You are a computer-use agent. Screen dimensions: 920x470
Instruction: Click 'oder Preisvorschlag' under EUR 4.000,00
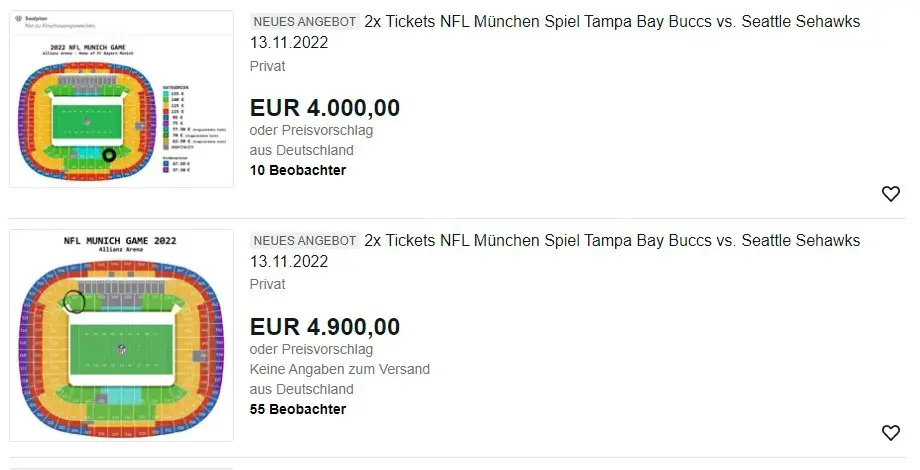point(311,131)
